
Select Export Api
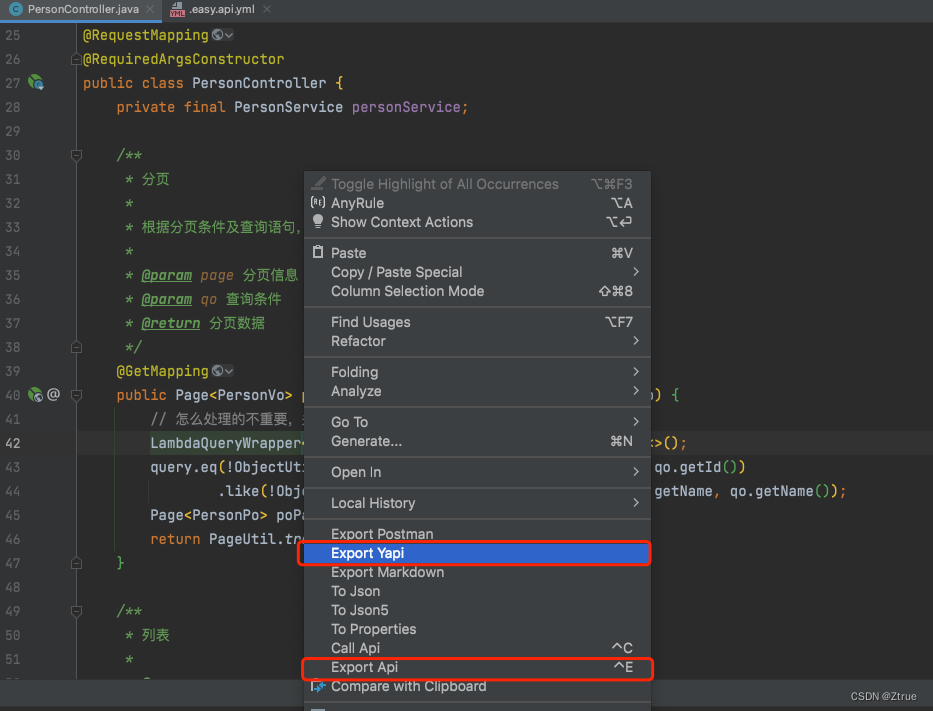(x=477, y=667)
